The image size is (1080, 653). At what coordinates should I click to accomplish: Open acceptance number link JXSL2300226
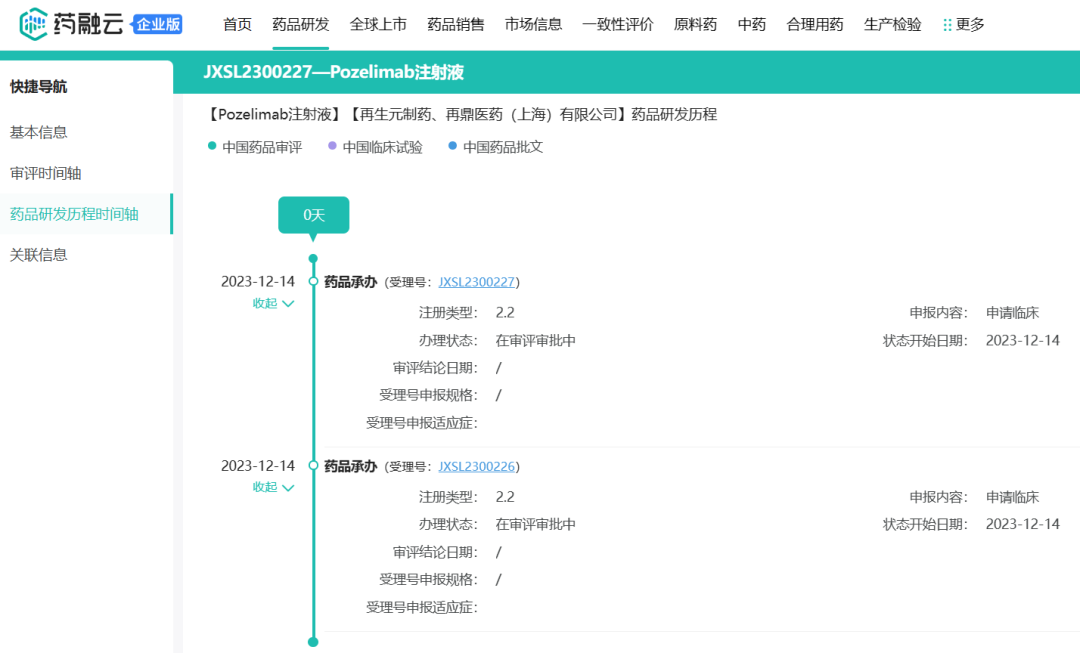point(476,466)
